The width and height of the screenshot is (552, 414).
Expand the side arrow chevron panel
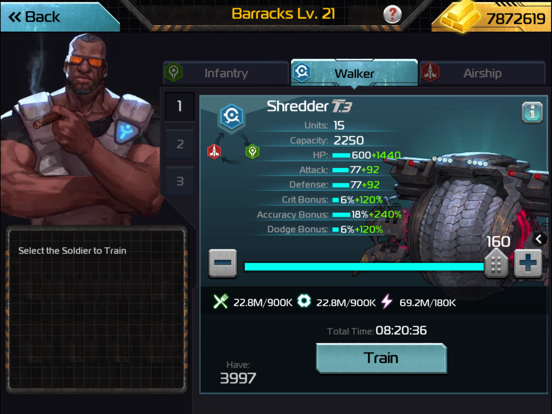[539, 239]
